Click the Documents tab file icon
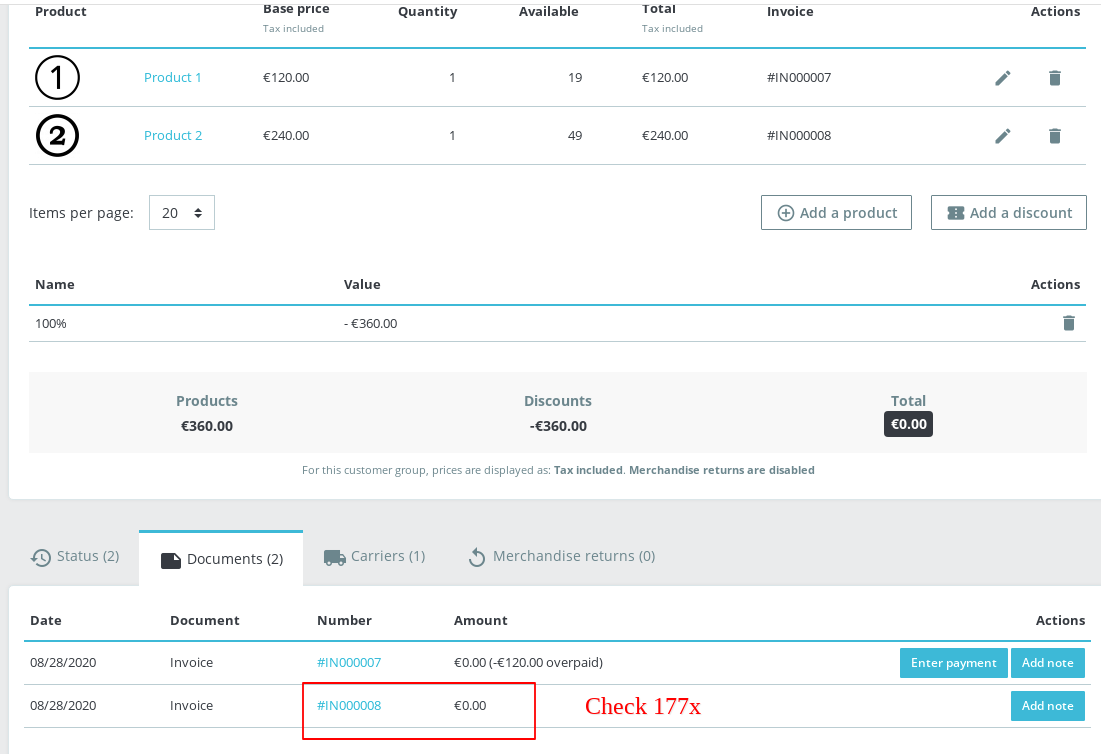The width and height of the screenshot is (1101, 754). click(x=171, y=560)
